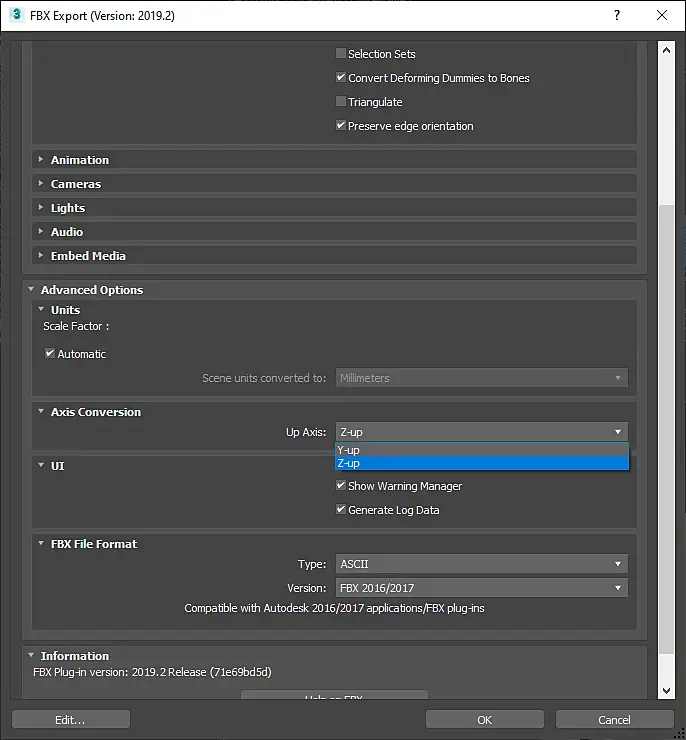The image size is (686, 740).
Task: Expand the Lights section
Action: 68,208
